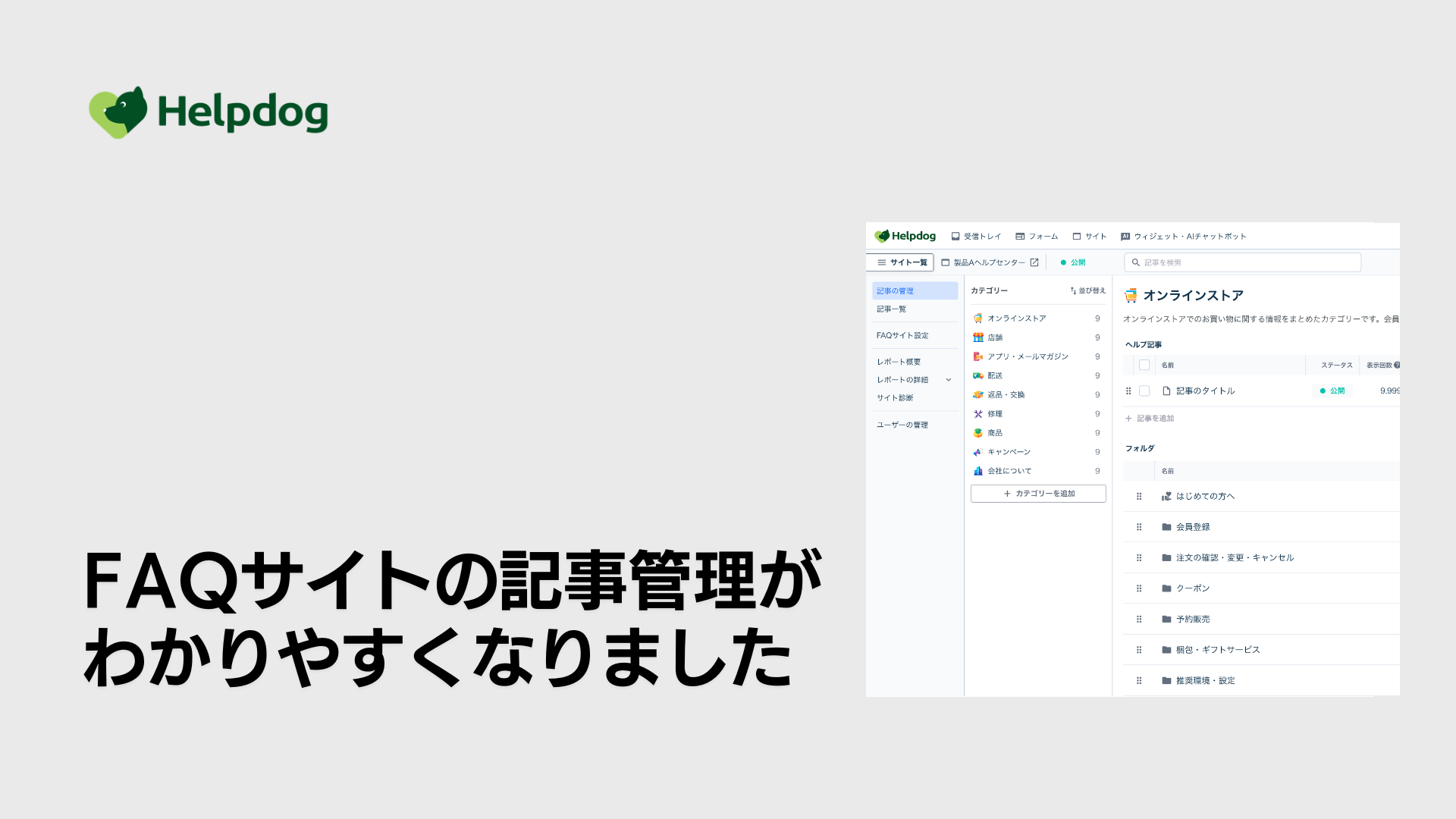
Task: Click the drag handle for クーポン folder
Action: click(1139, 588)
